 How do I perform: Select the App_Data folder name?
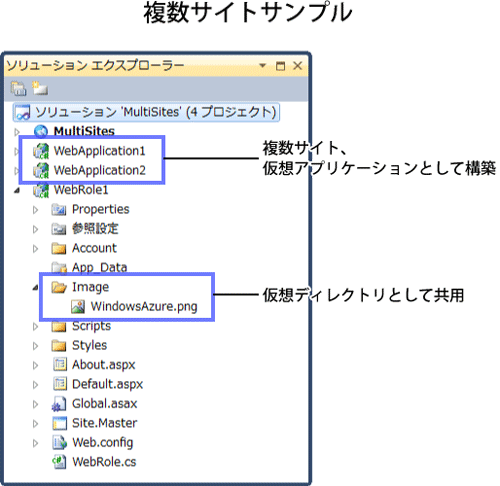pyautogui.click(x=100, y=267)
